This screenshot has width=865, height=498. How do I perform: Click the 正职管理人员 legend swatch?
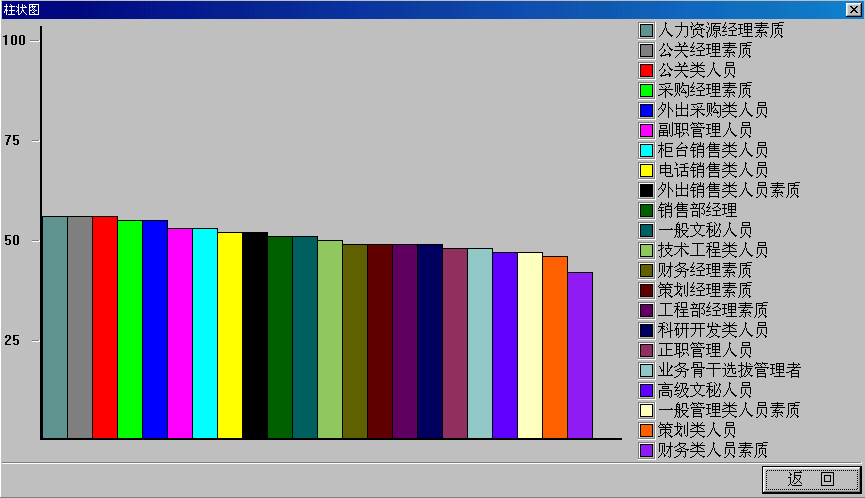(646, 350)
